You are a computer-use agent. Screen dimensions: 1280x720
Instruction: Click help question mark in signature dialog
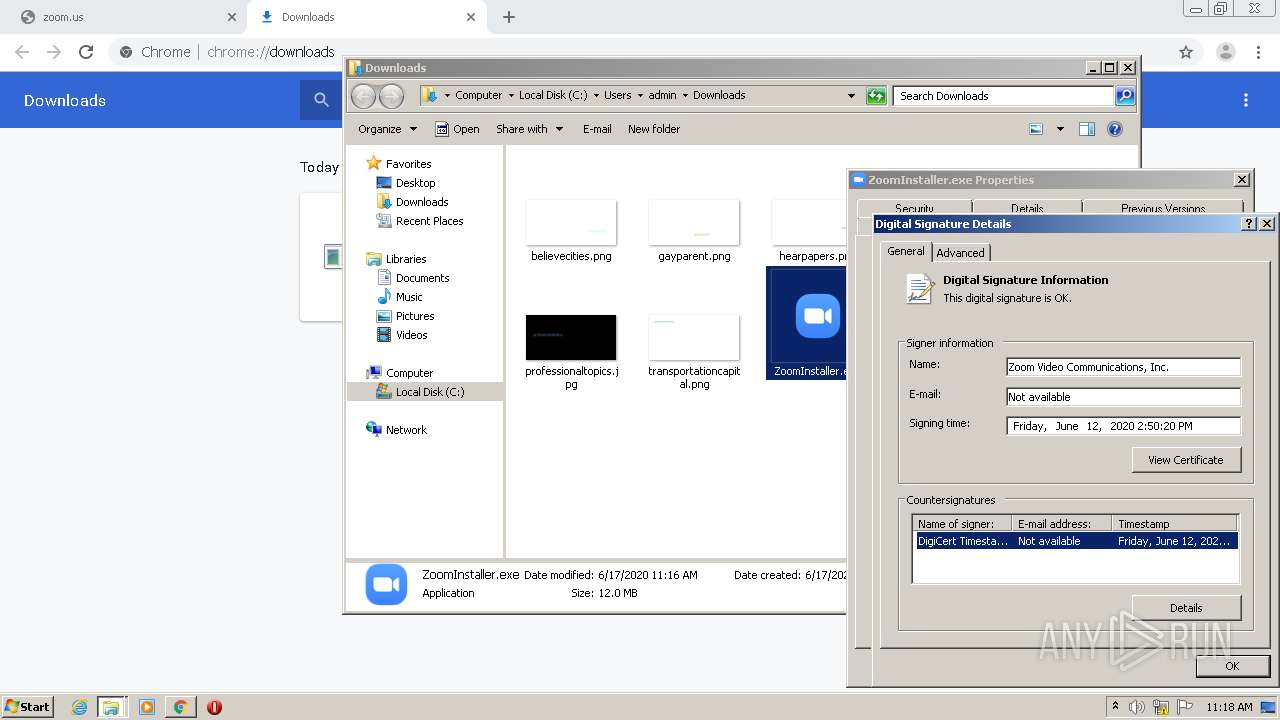(x=1249, y=224)
